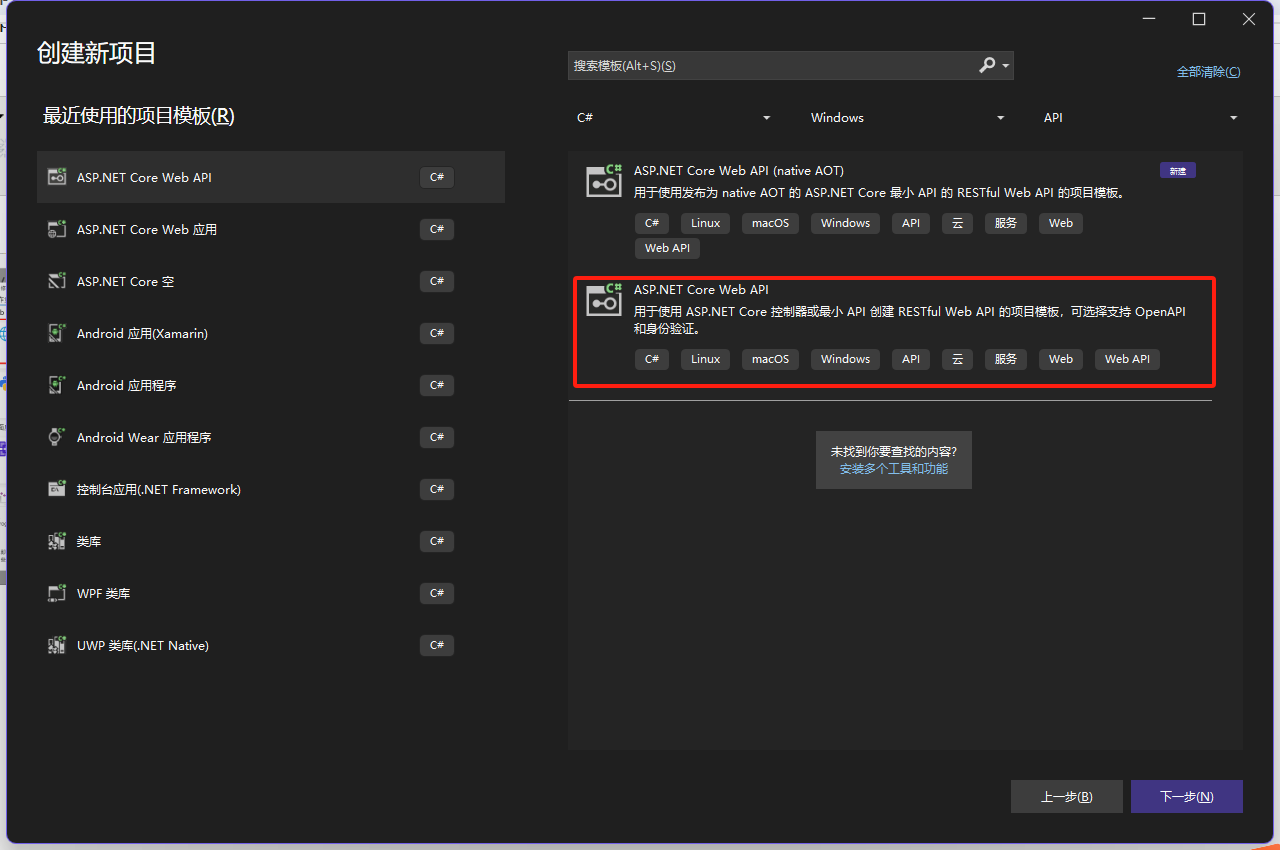This screenshot has height=850, width=1280.
Task: Click the 未找到你要查找的内容? text
Action: pyautogui.click(x=893, y=451)
